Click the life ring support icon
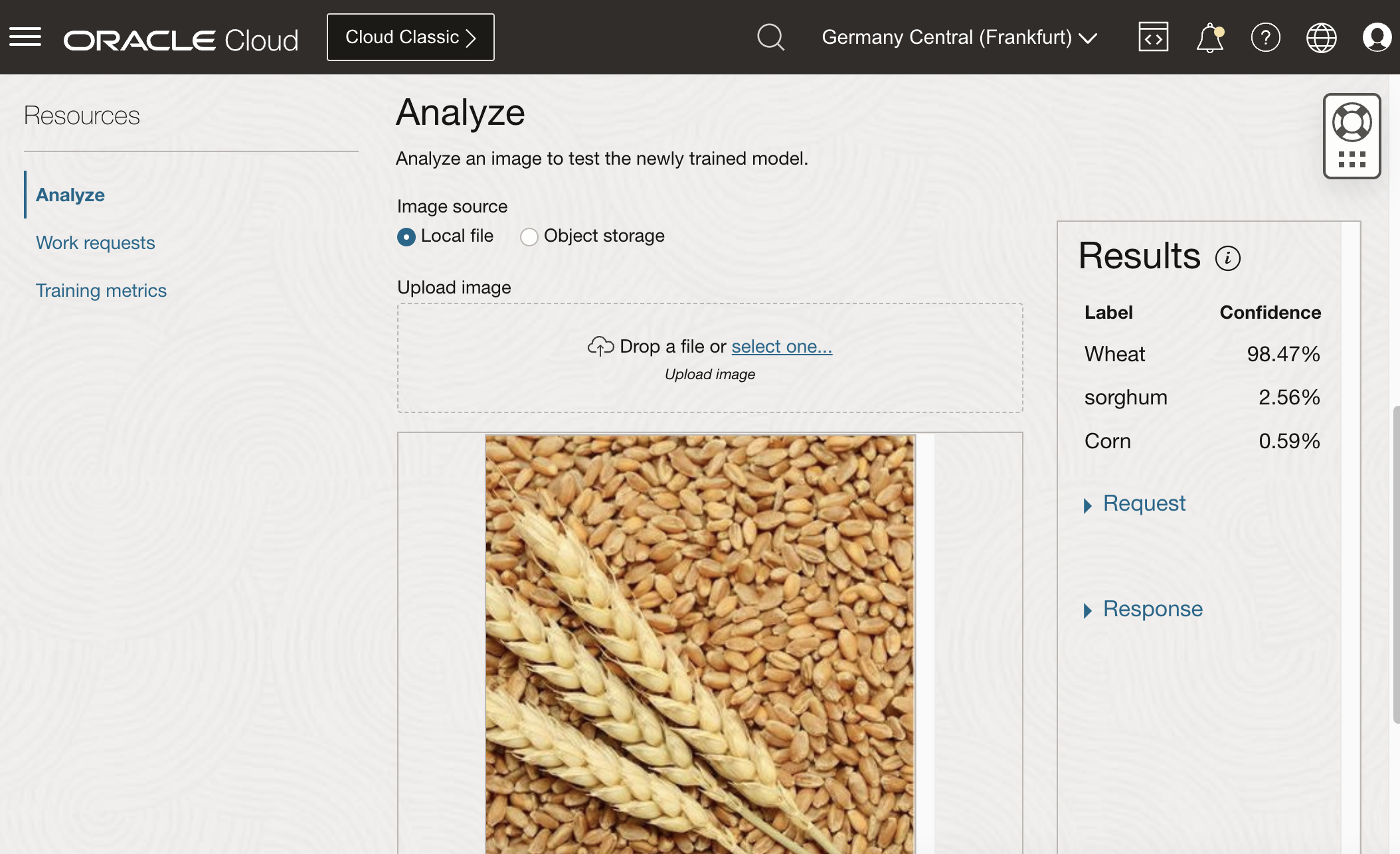The width and height of the screenshot is (1400, 854). 1352,122
